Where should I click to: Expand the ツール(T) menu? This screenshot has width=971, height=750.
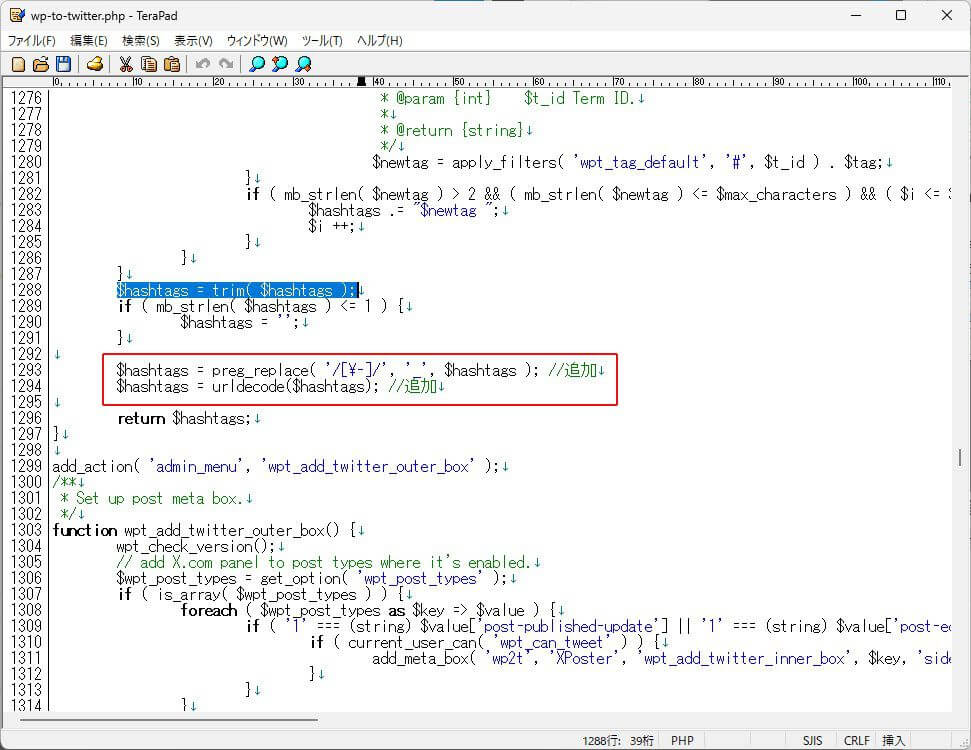tap(322, 41)
